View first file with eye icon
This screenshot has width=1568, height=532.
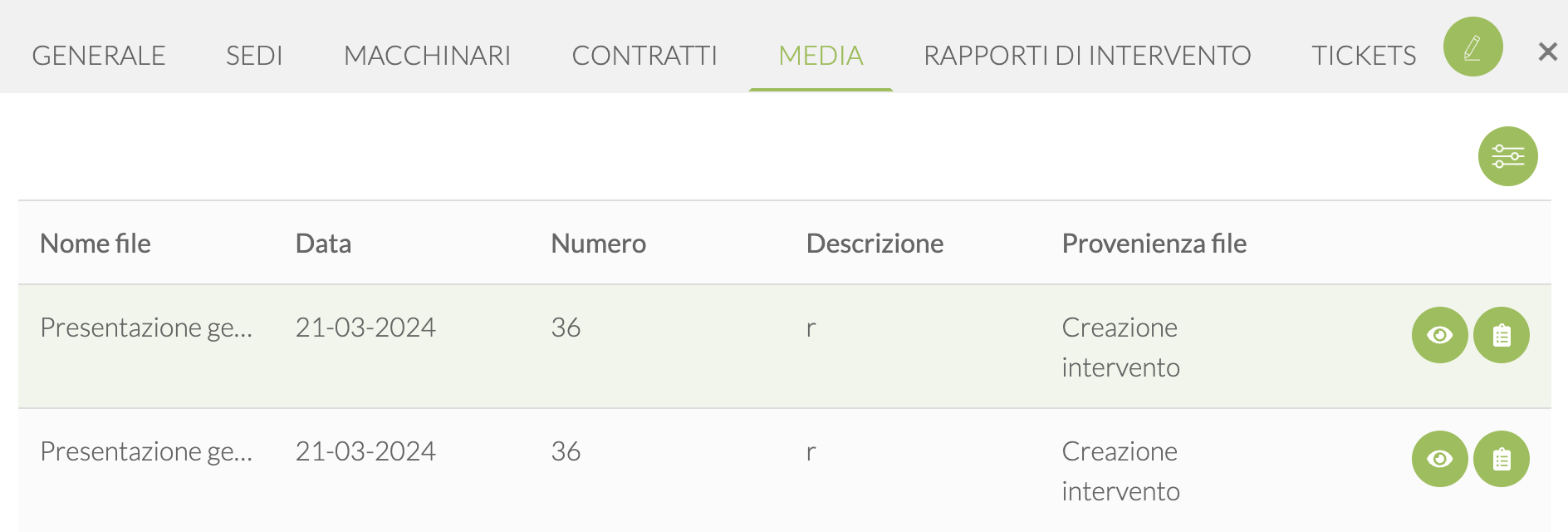tap(1439, 335)
